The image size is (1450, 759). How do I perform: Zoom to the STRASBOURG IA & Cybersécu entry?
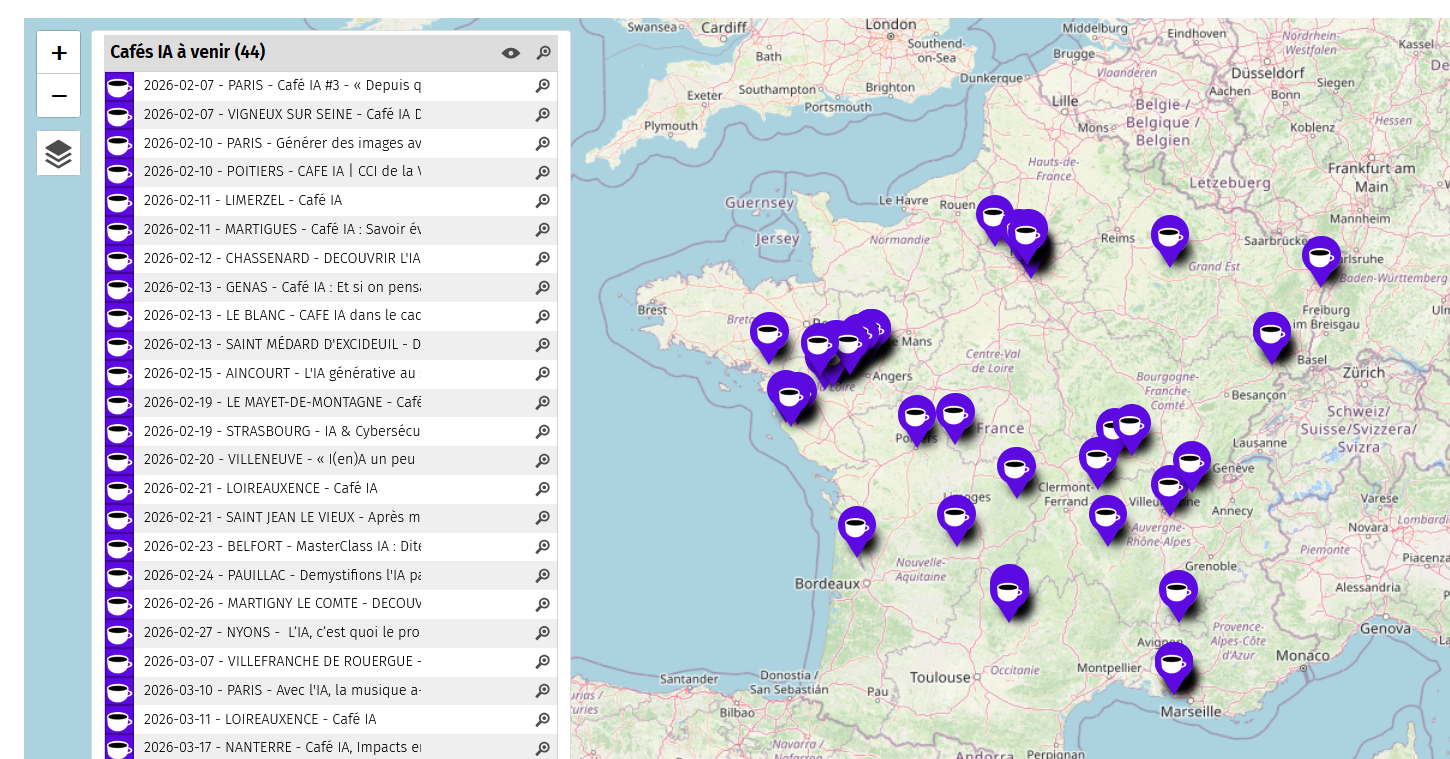click(543, 432)
